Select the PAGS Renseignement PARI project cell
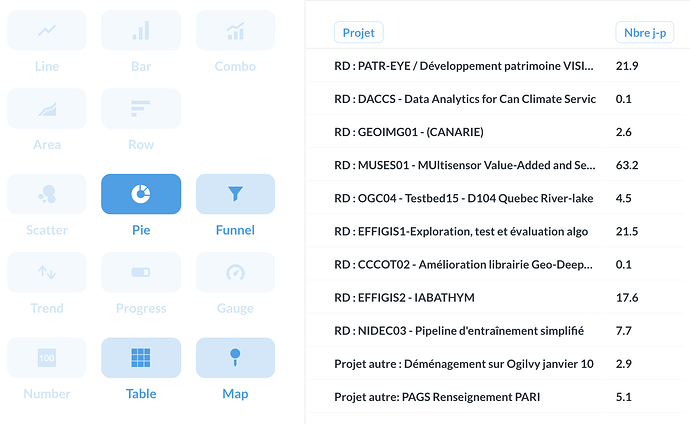Image resolution: width=690 pixels, height=424 pixels. point(437,397)
